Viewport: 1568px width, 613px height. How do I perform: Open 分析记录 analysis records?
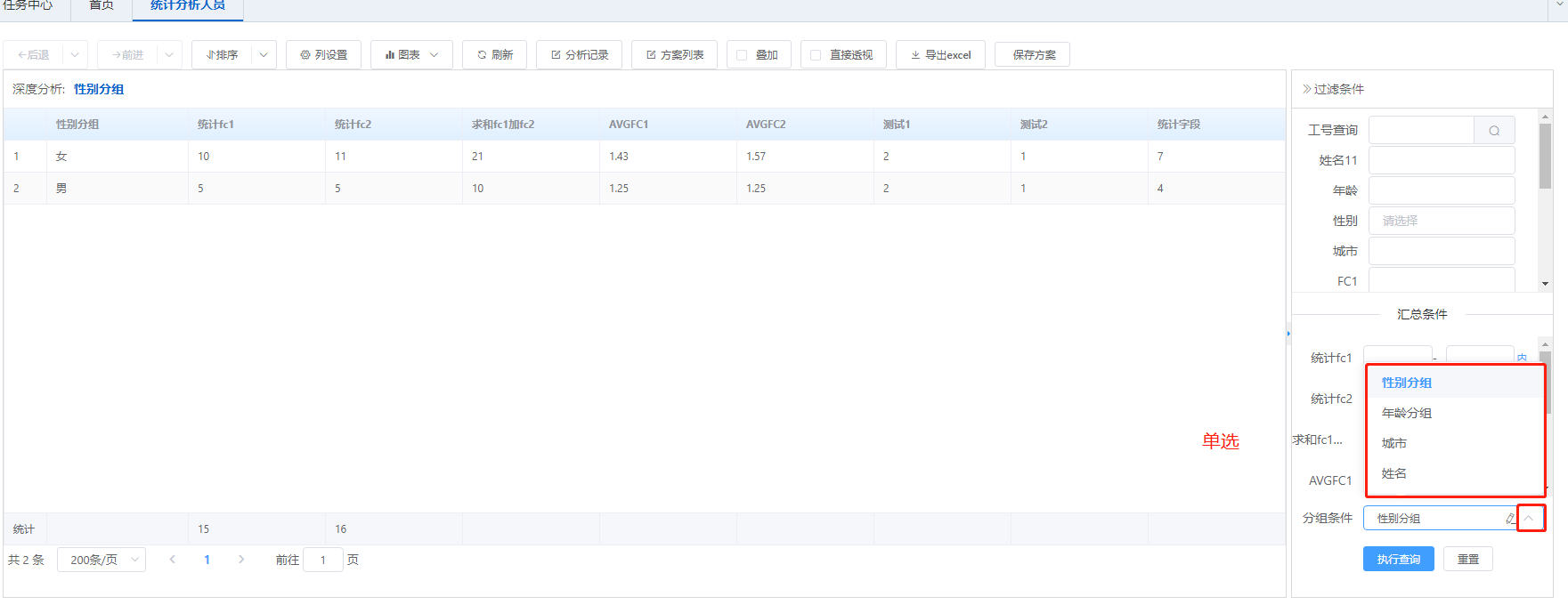[x=580, y=55]
